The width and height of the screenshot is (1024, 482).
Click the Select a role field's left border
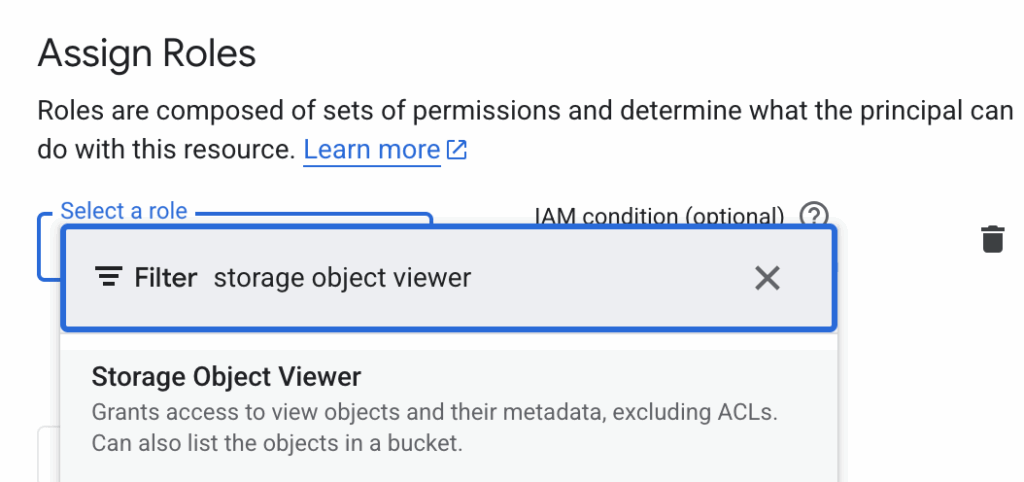40,246
